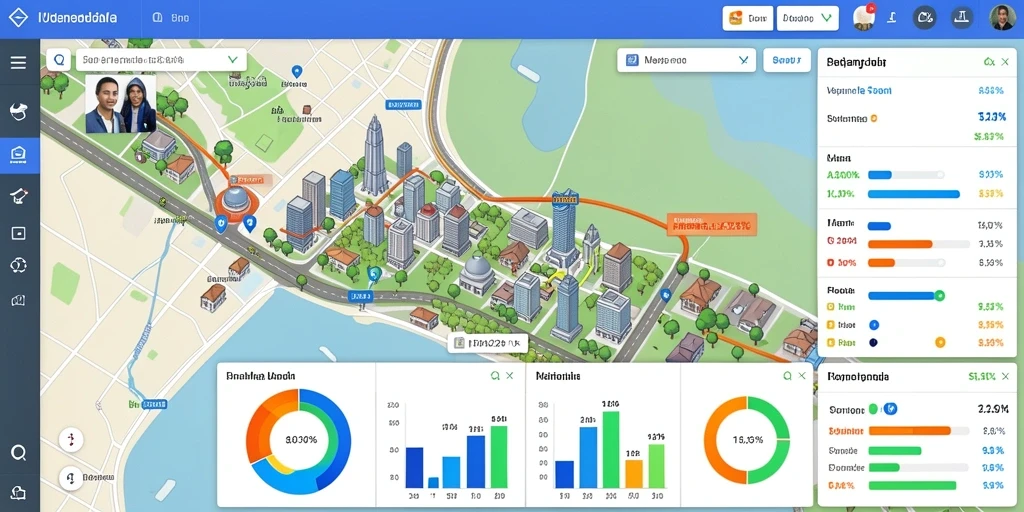Click the folded map icon in left sidebar

coord(18,300)
